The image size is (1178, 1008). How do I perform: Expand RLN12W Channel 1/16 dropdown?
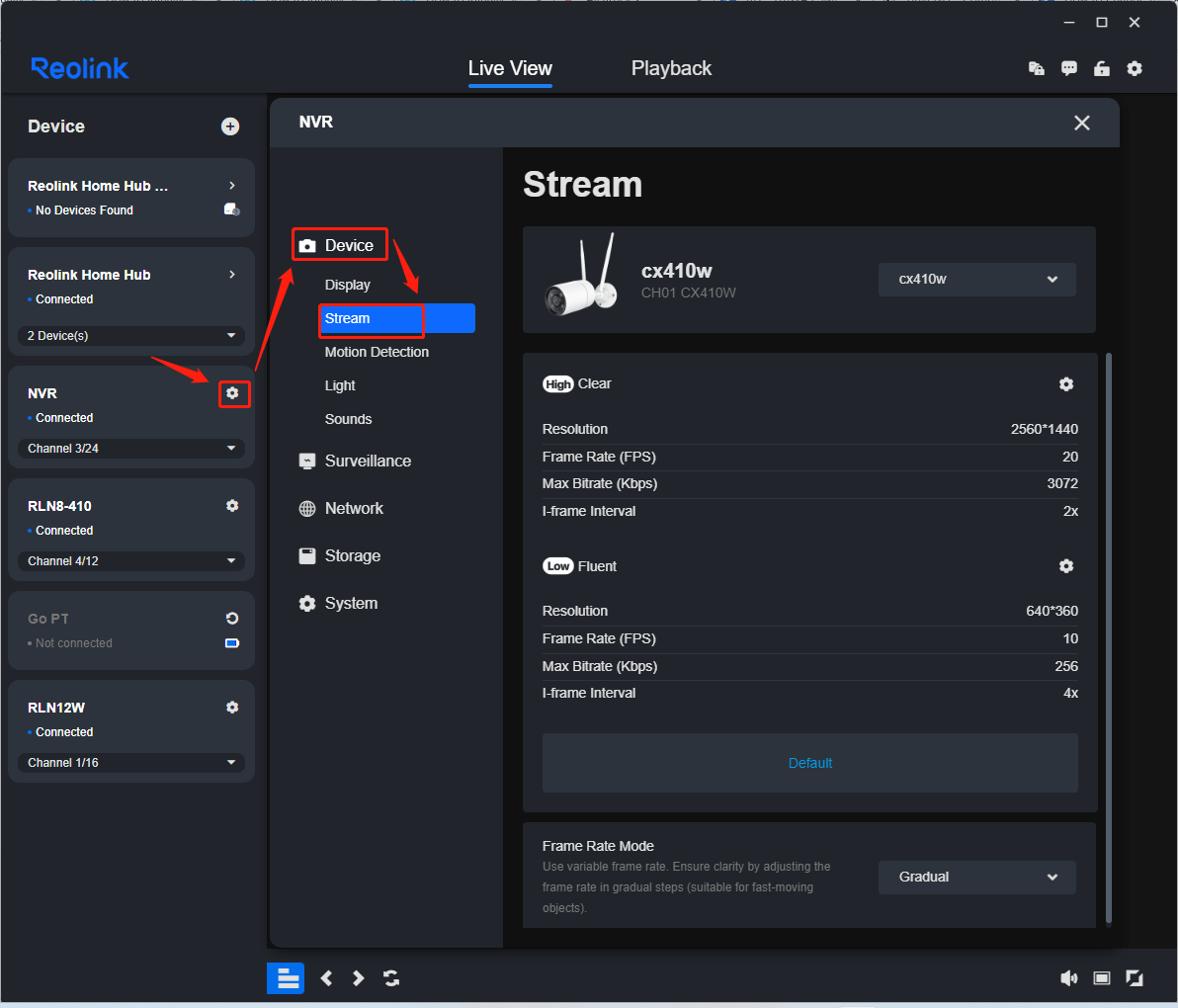point(131,762)
